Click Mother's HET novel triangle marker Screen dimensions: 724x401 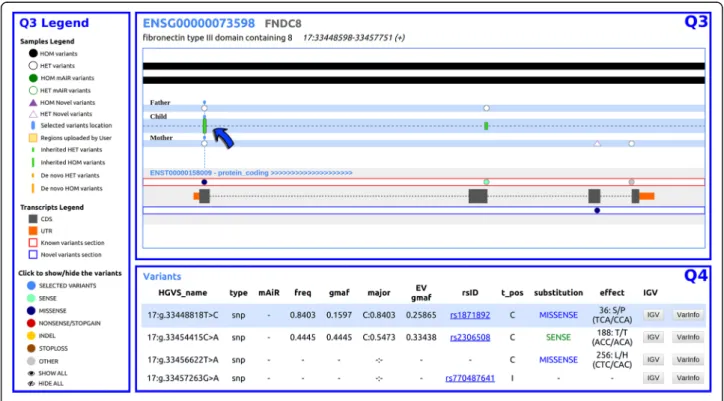pos(597,144)
